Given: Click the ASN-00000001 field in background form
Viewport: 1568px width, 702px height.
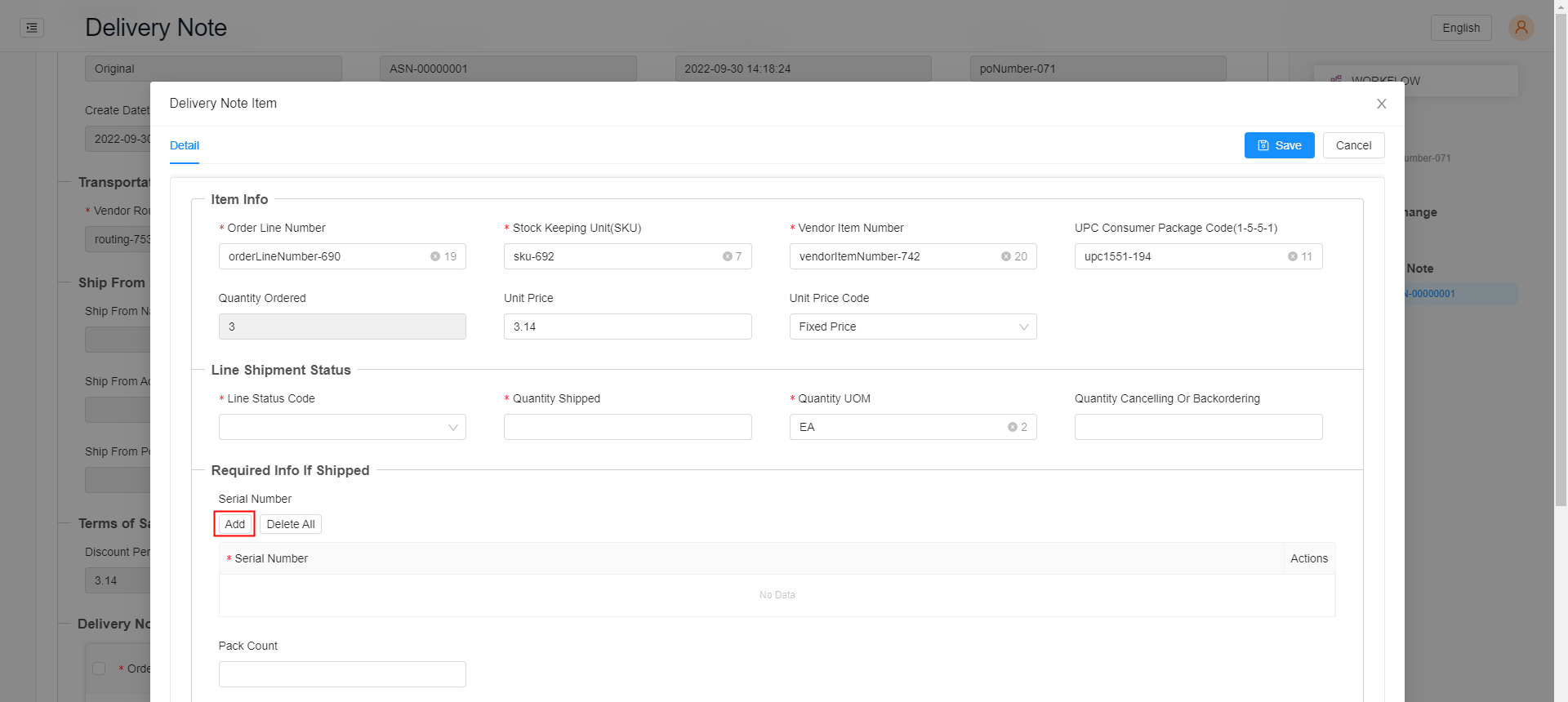Looking at the screenshot, I should tap(508, 69).
